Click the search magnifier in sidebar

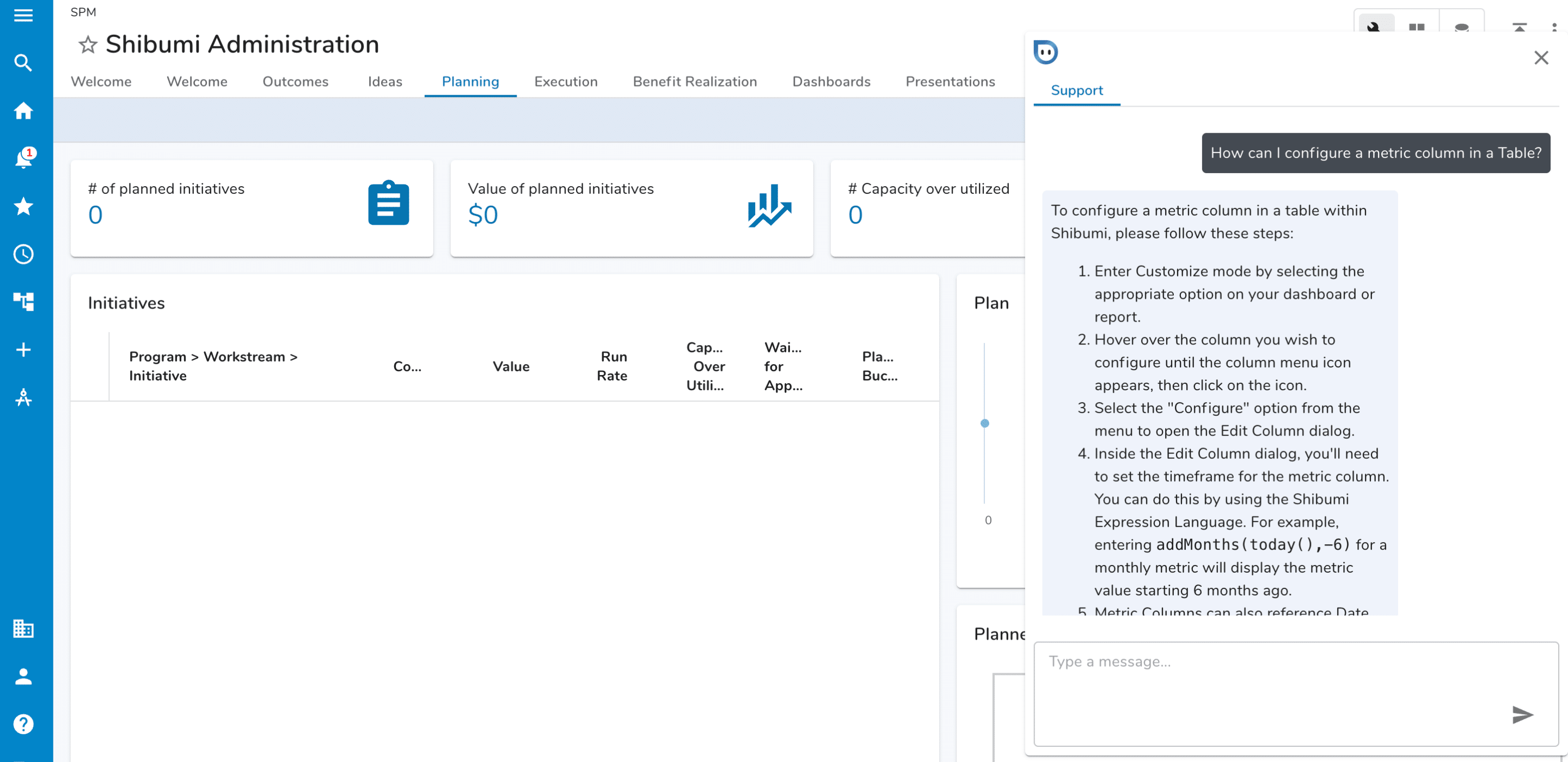(x=23, y=63)
